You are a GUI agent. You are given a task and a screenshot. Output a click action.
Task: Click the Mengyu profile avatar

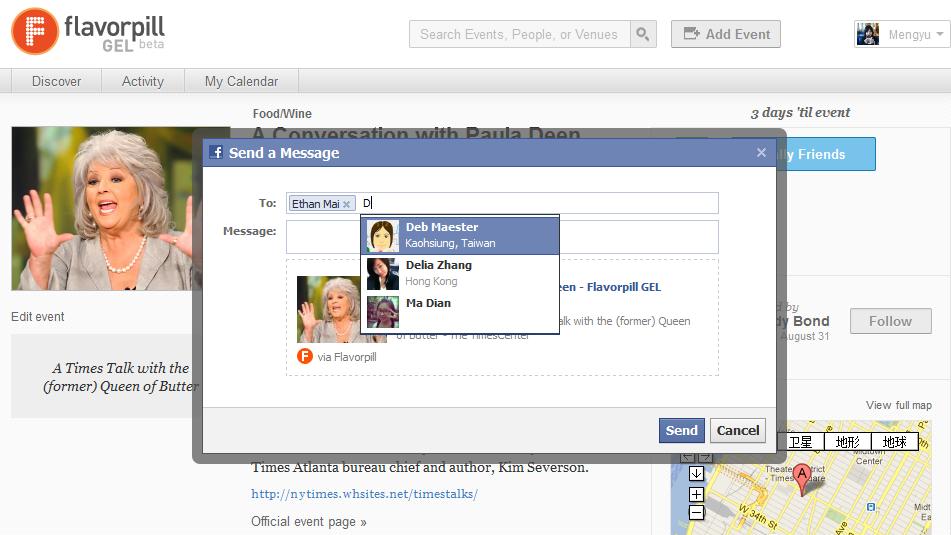[x=867, y=34]
